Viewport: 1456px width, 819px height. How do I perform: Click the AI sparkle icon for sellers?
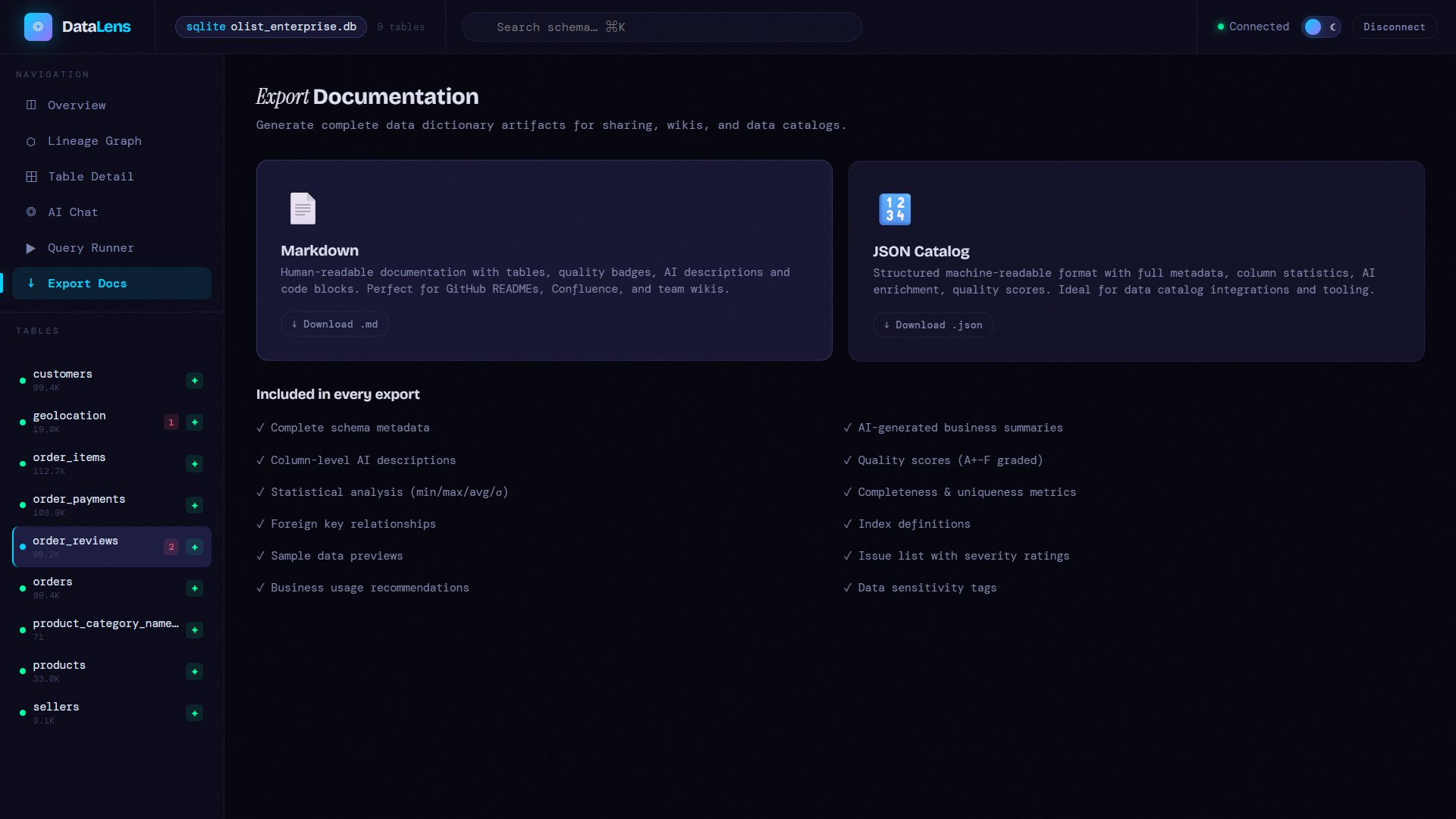point(195,714)
